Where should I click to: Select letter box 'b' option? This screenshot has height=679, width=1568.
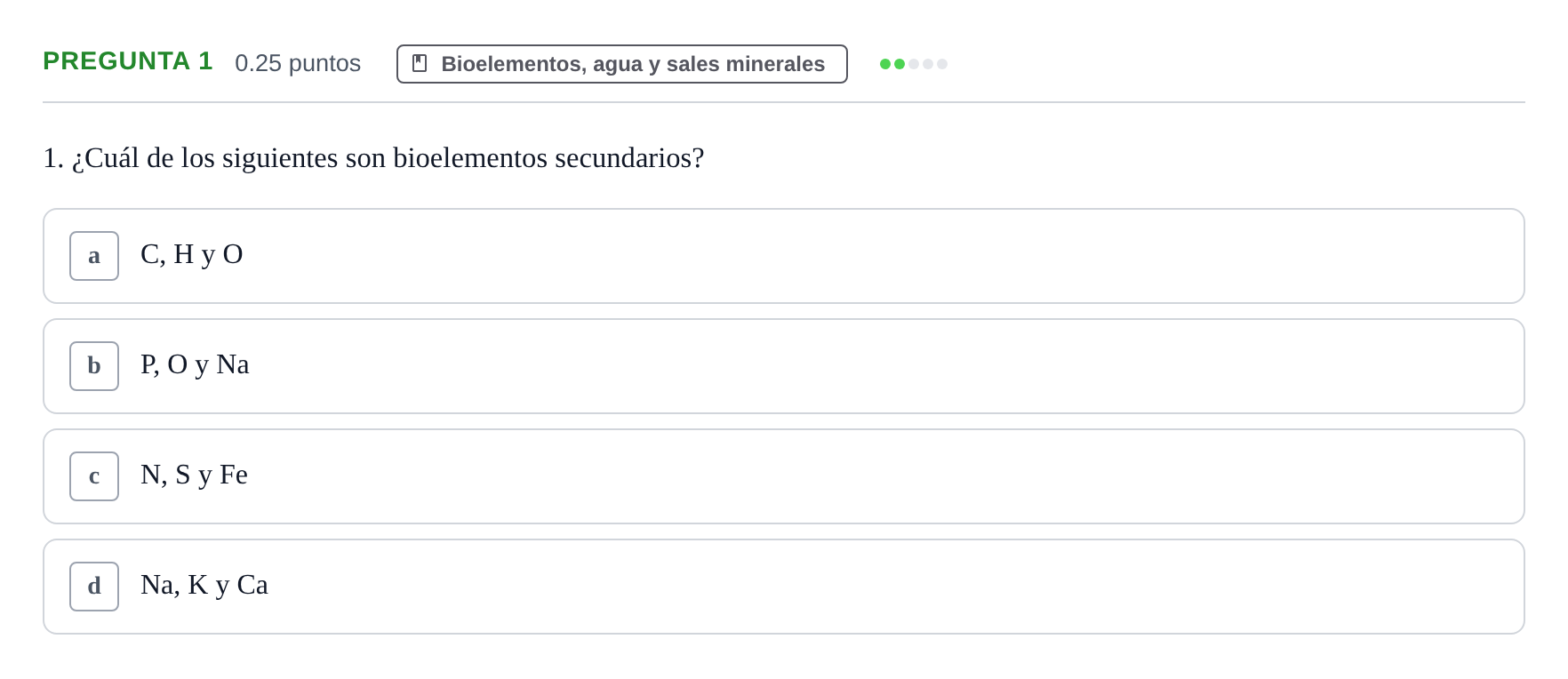point(94,366)
